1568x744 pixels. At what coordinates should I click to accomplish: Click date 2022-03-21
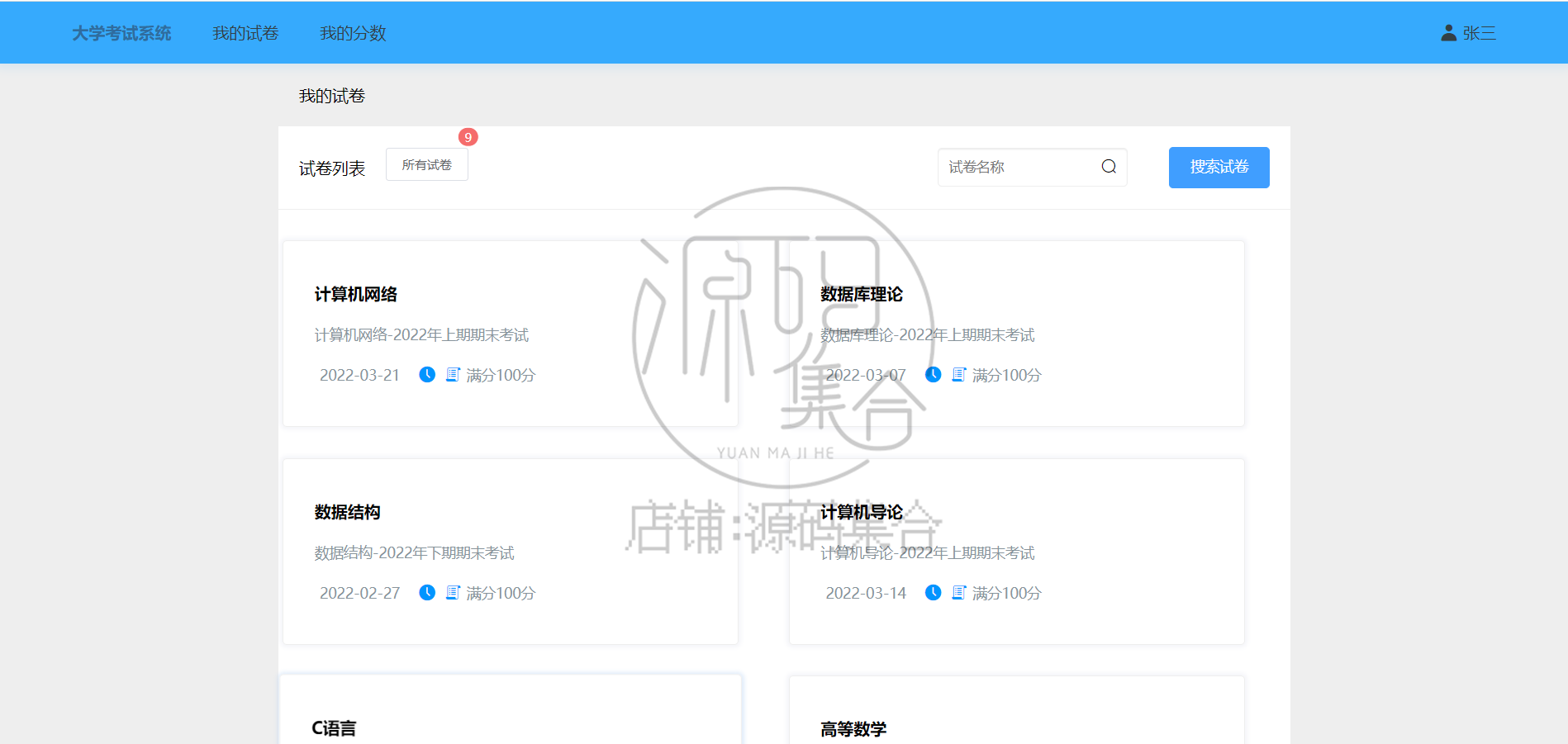pos(359,375)
